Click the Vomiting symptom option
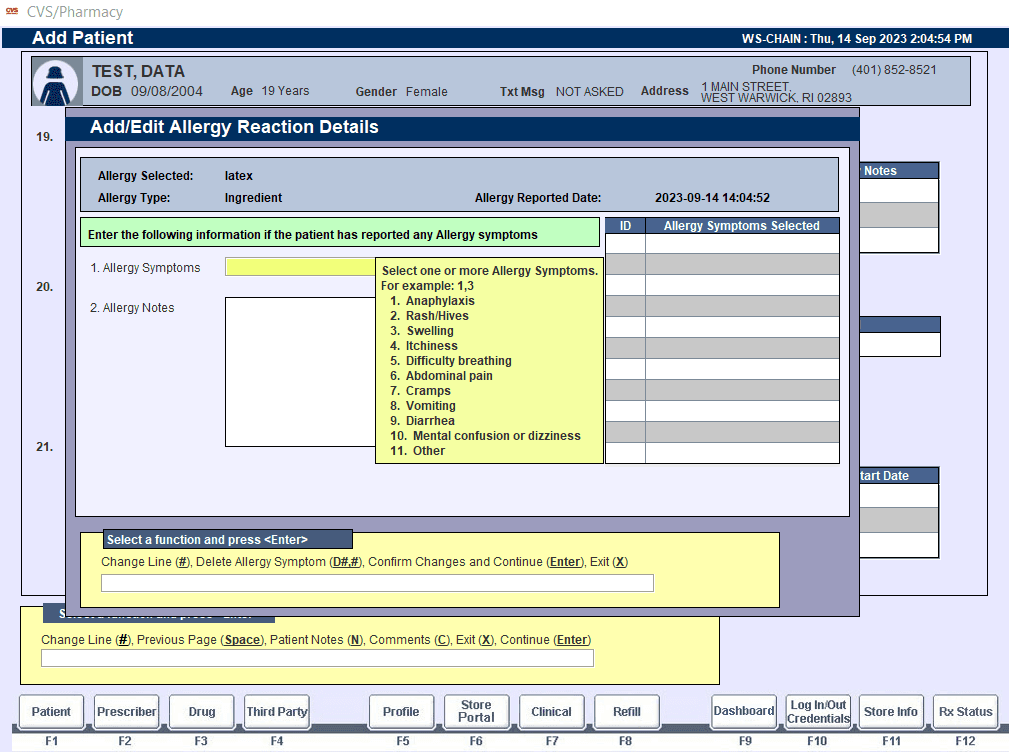The height and width of the screenshot is (752, 1009). point(423,406)
